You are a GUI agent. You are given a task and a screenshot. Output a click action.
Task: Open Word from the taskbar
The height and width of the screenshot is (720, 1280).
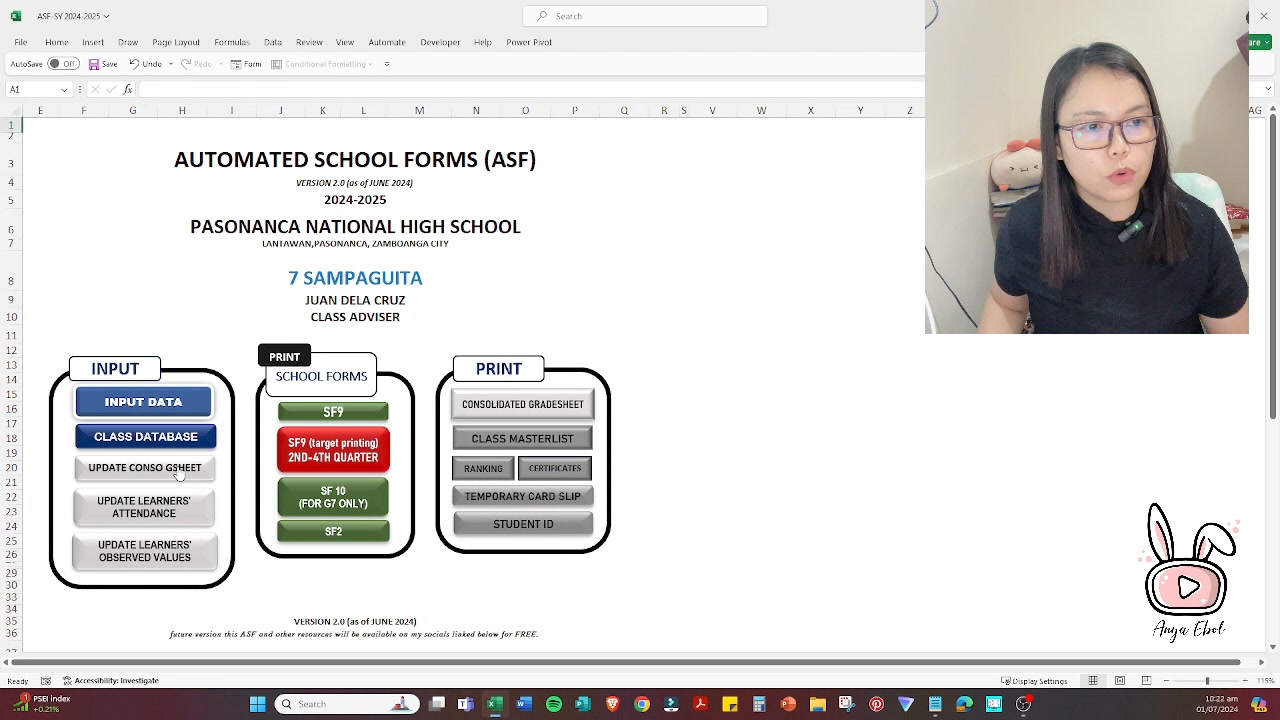[x=524, y=704]
